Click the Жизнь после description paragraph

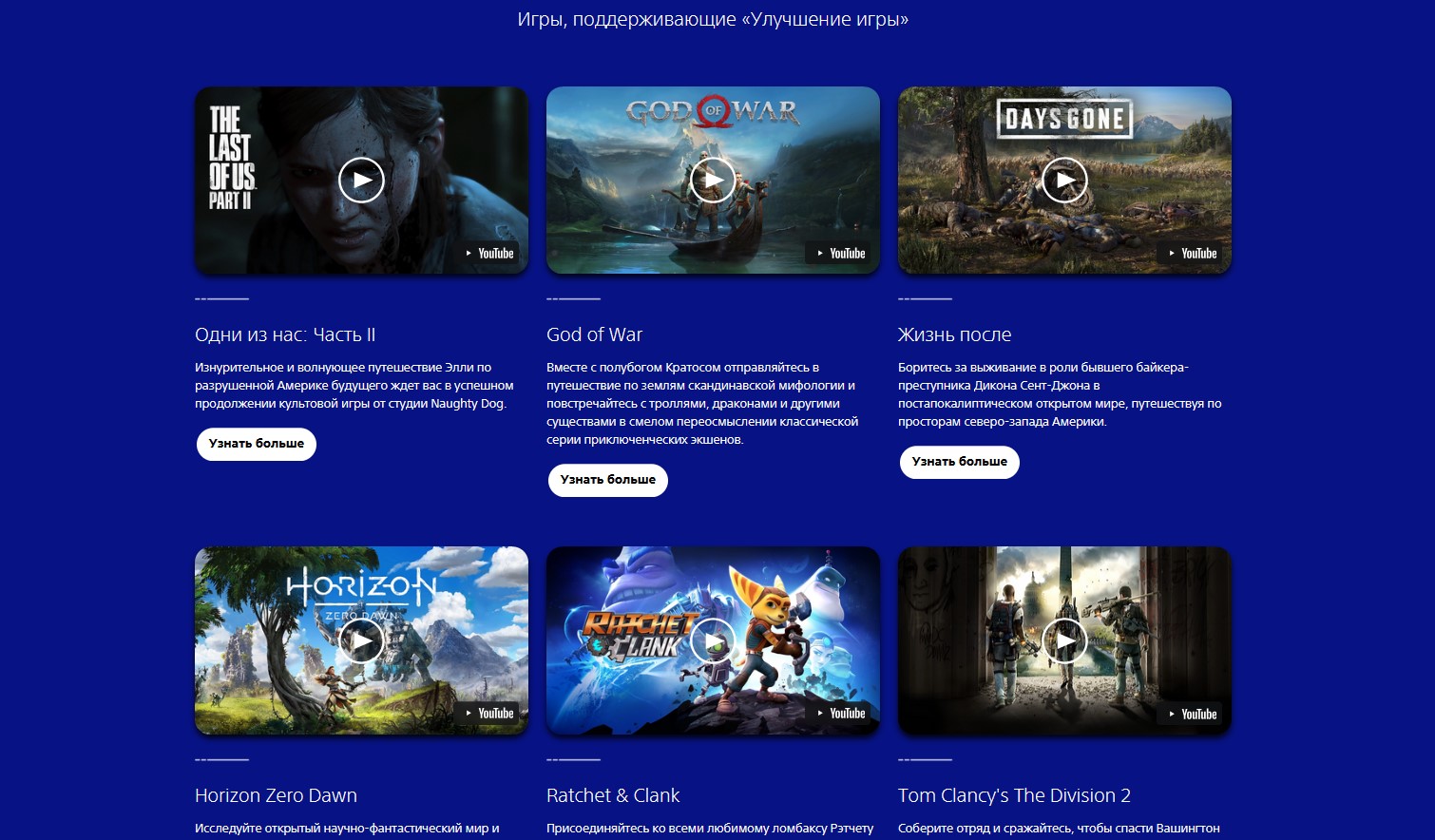1060,394
